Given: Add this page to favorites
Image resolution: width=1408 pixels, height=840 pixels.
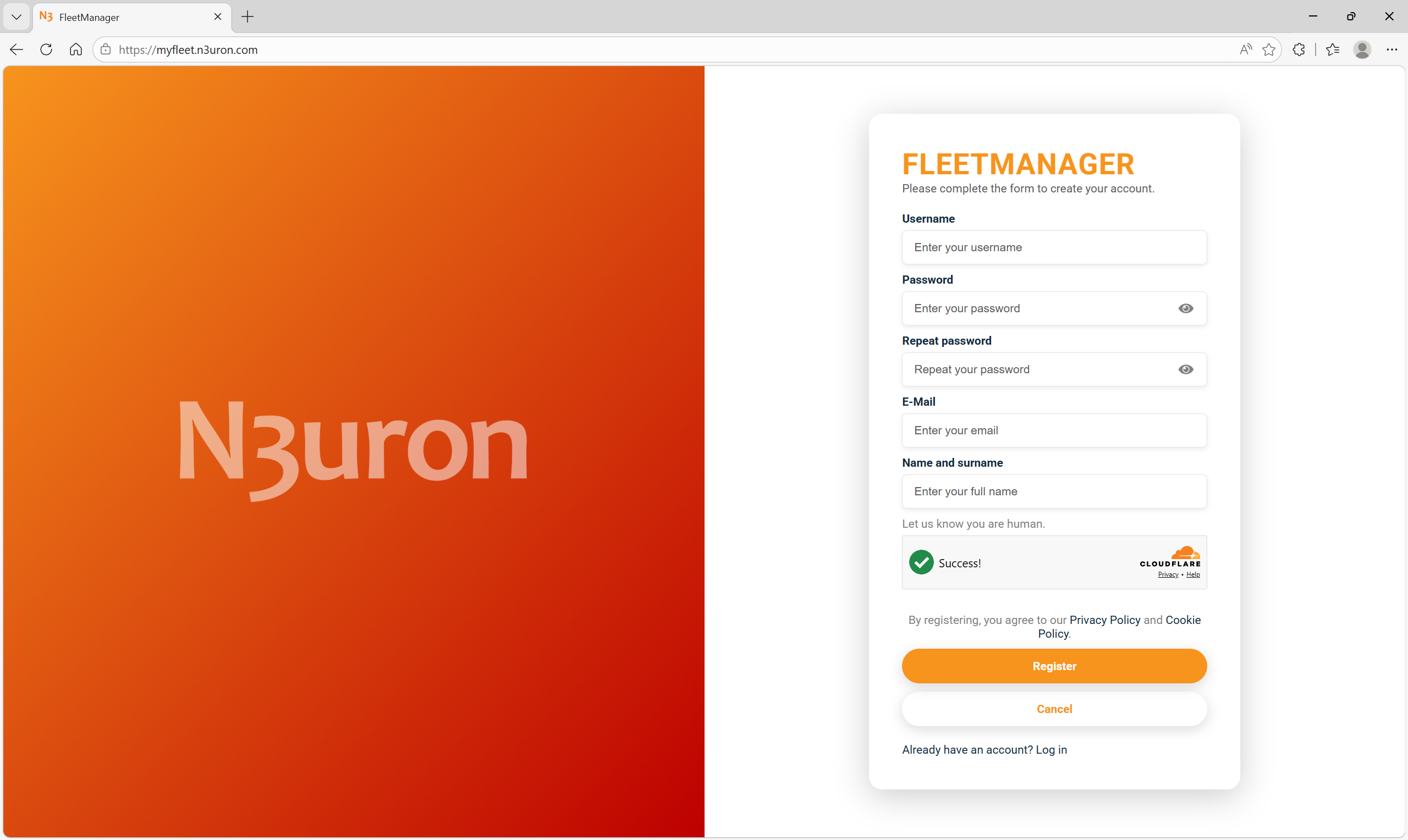Looking at the screenshot, I should click(1269, 50).
